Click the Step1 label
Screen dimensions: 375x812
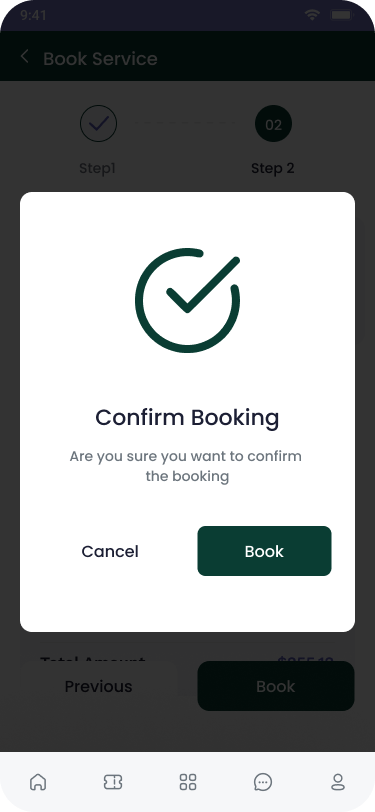point(97,168)
